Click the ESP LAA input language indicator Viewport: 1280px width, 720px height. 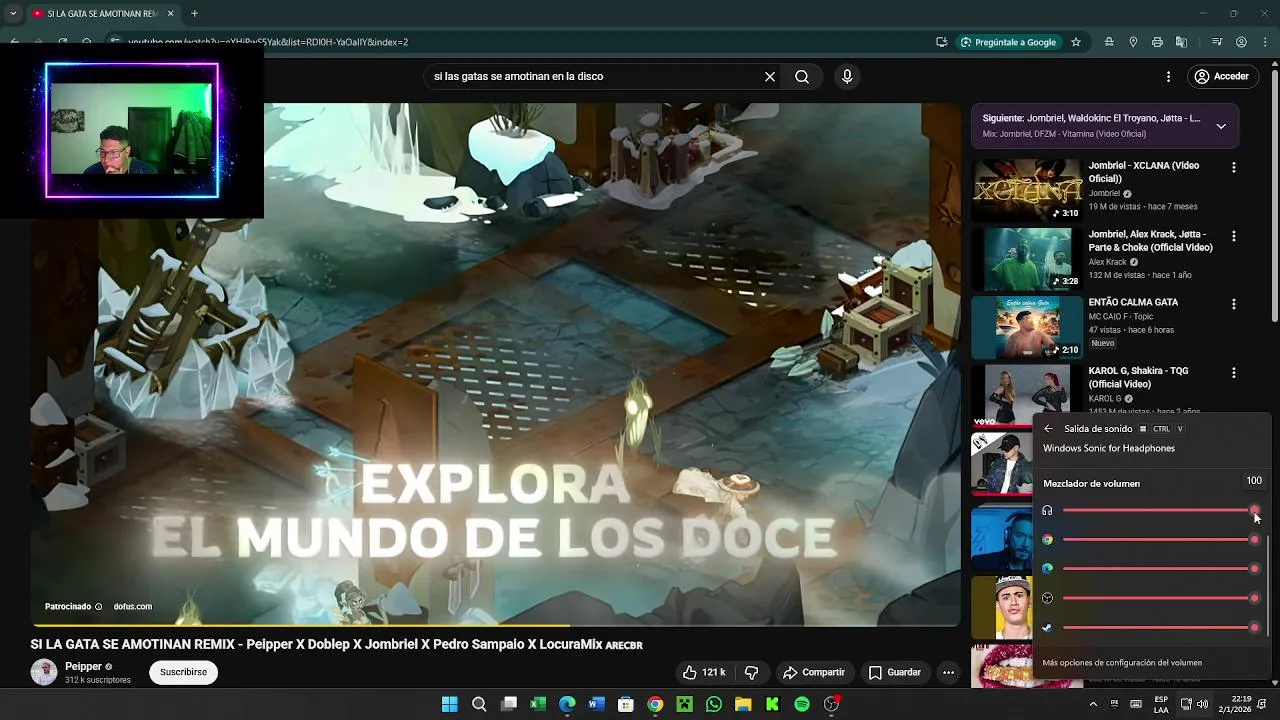[1161, 704]
